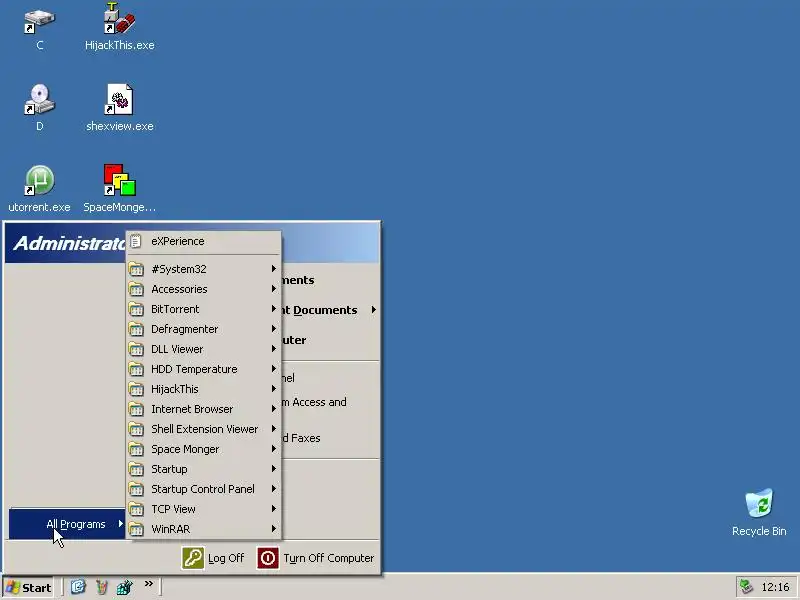Image resolution: width=800 pixels, height=600 pixels.
Task: Expand Recent Documents submenu arrow
Action: click(x=374, y=310)
